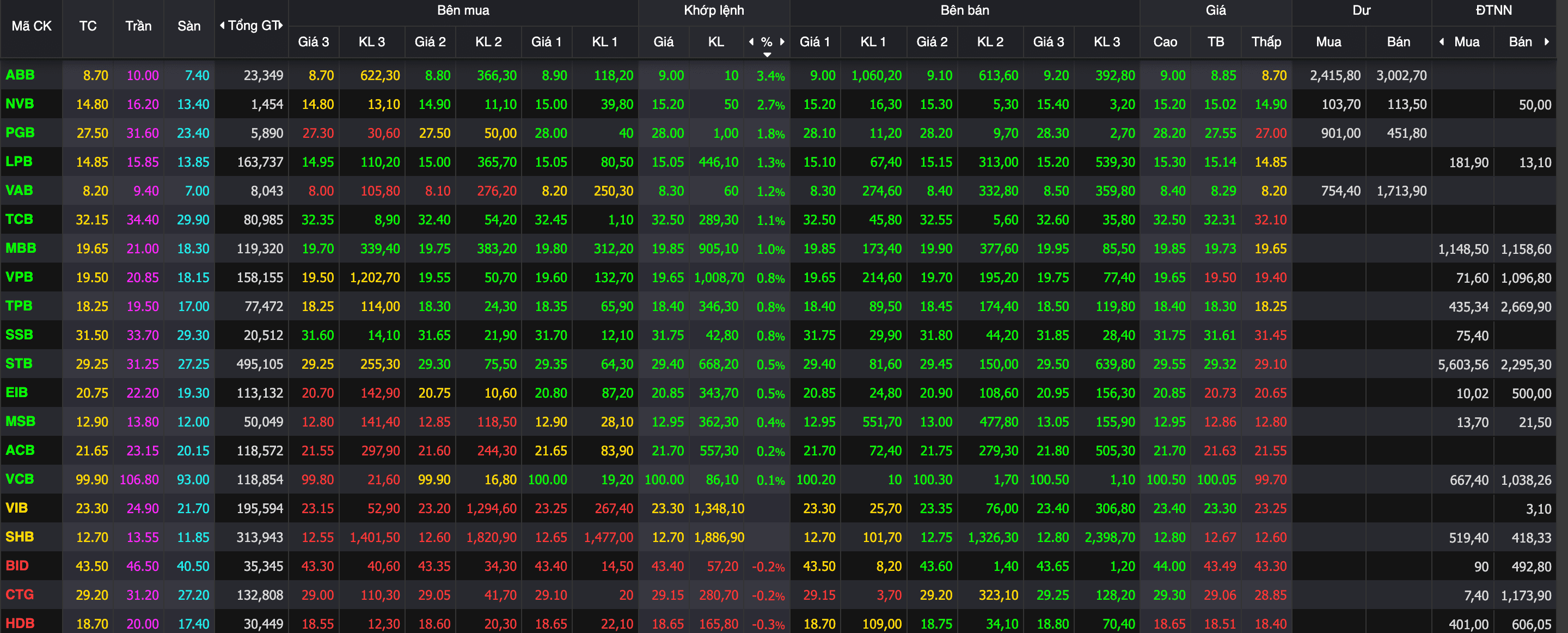The width and height of the screenshot is (1568, 633).
Task: Click Giá 3 header under Bên mua
Action: (314, 41)
